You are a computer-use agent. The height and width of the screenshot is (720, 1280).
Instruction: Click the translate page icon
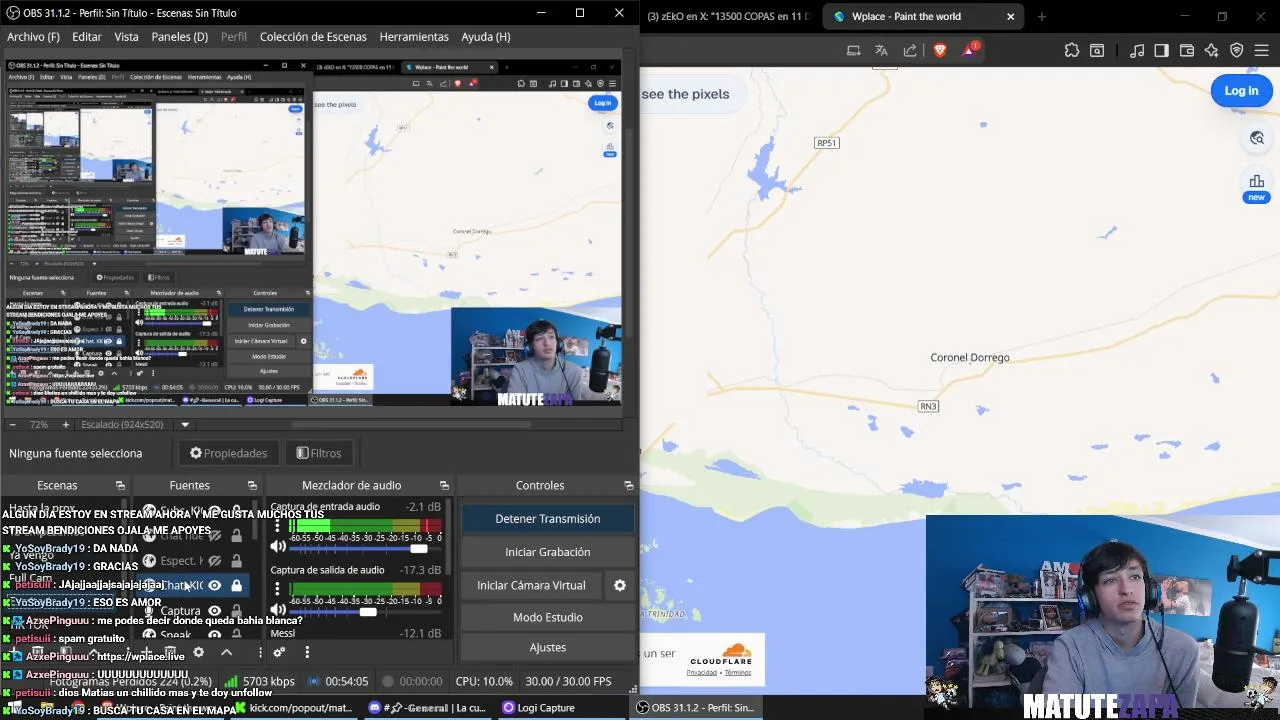[881, 50]
